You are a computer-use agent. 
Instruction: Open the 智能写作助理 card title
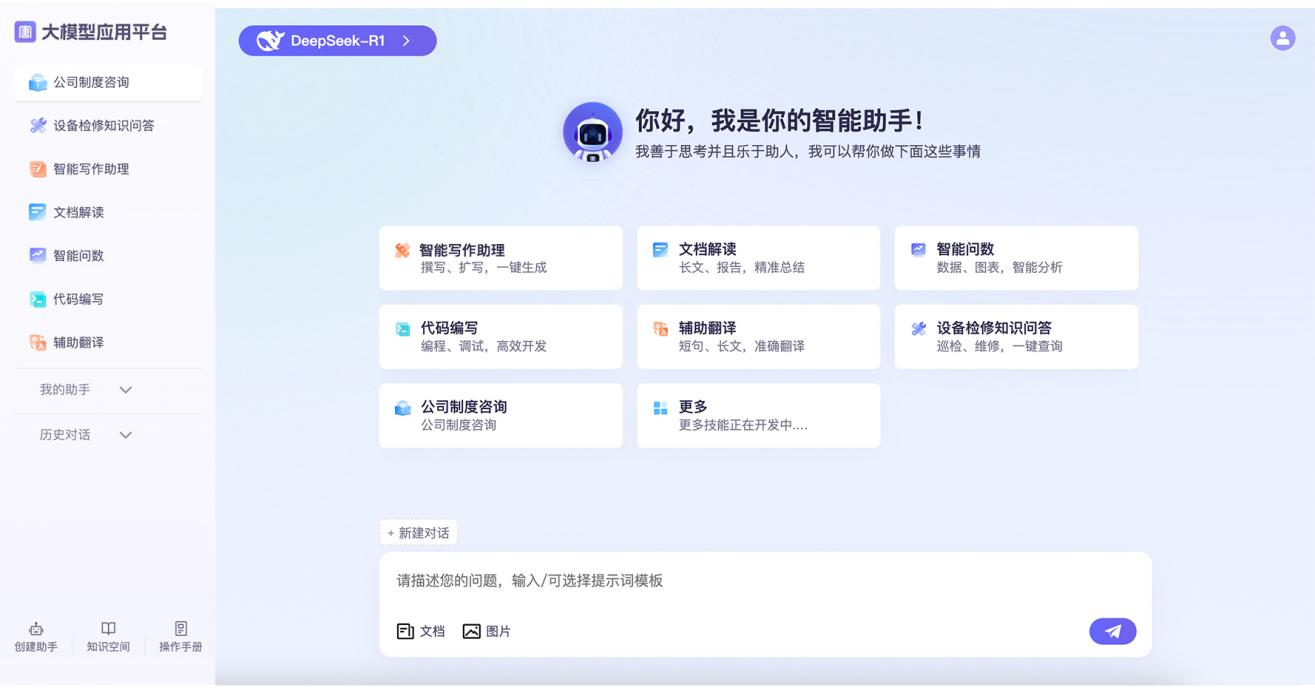pos(463,250)
